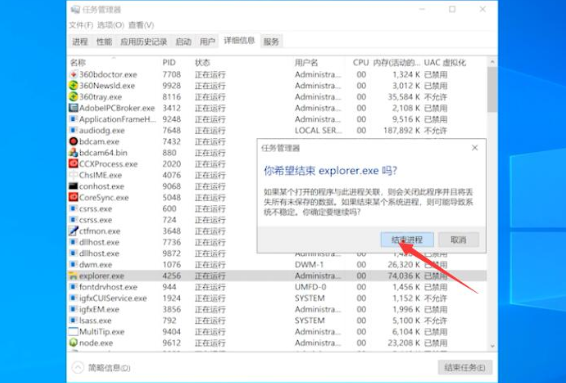Click PID 9612 of node.exe

point(172,343)
